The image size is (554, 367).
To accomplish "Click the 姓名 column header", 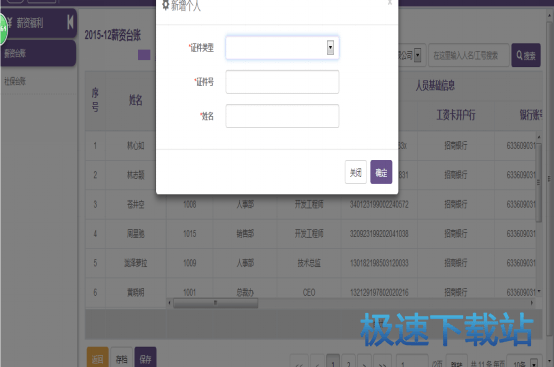I will pos(136,100).
